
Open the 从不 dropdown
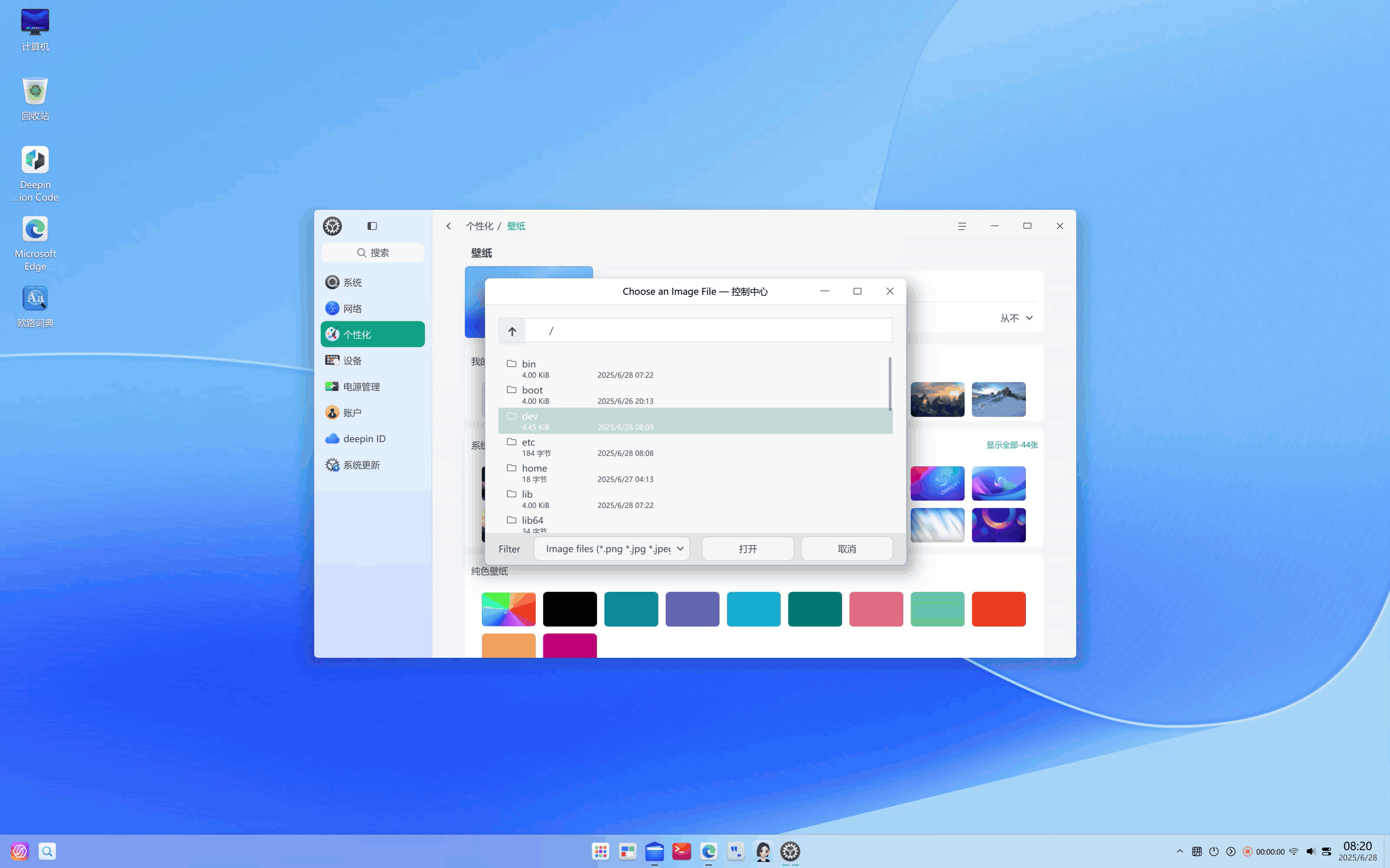point(1016,318)
